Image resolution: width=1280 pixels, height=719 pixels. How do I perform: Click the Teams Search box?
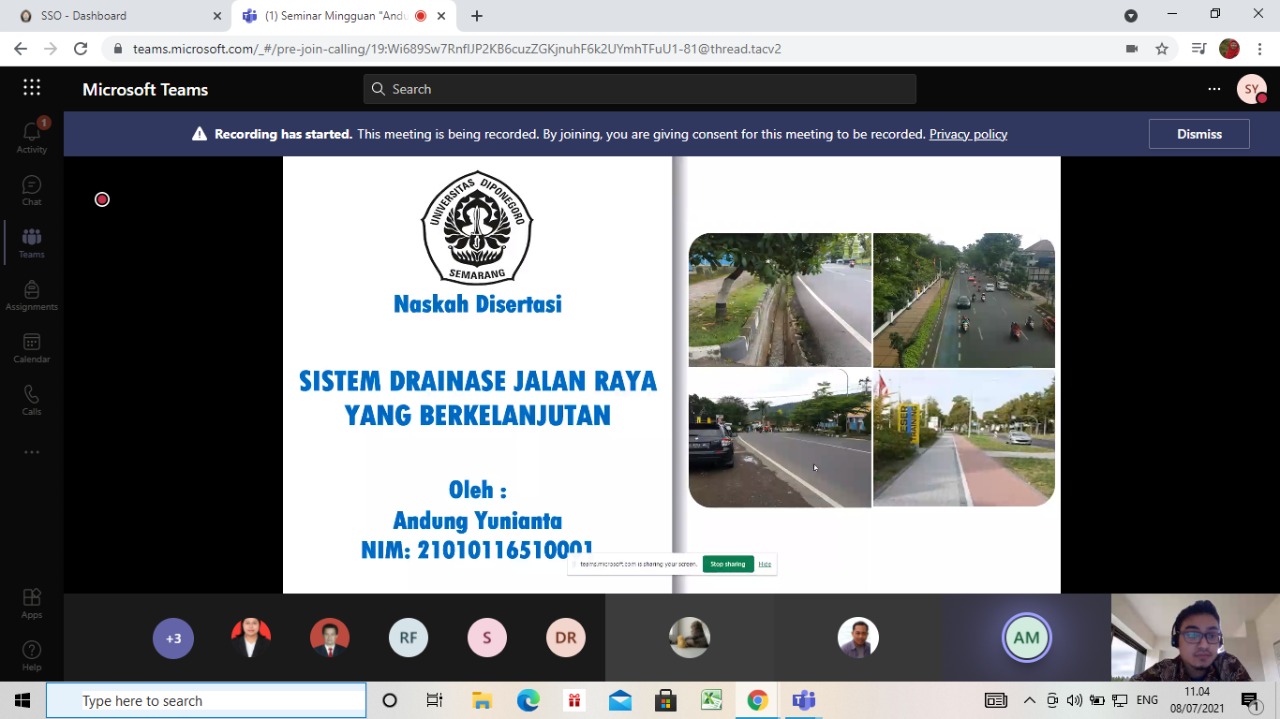[x=640, y=89]
